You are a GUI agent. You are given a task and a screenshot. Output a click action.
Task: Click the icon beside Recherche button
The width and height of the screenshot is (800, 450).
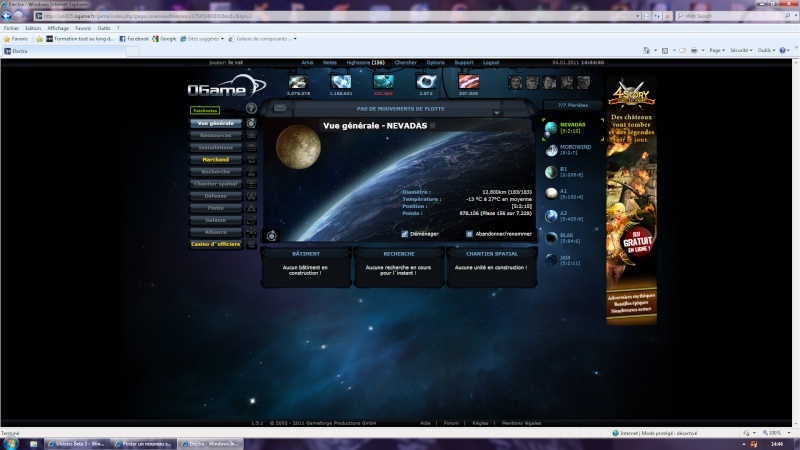tap(251, 172)
